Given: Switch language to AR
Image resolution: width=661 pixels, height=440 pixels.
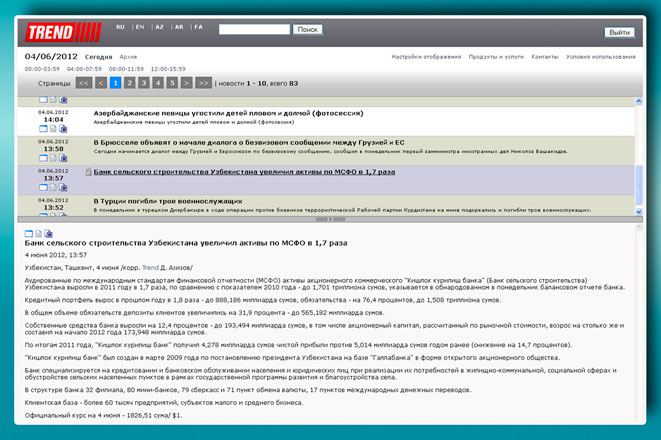Looking at the screenshot, I should click(179, 27).
